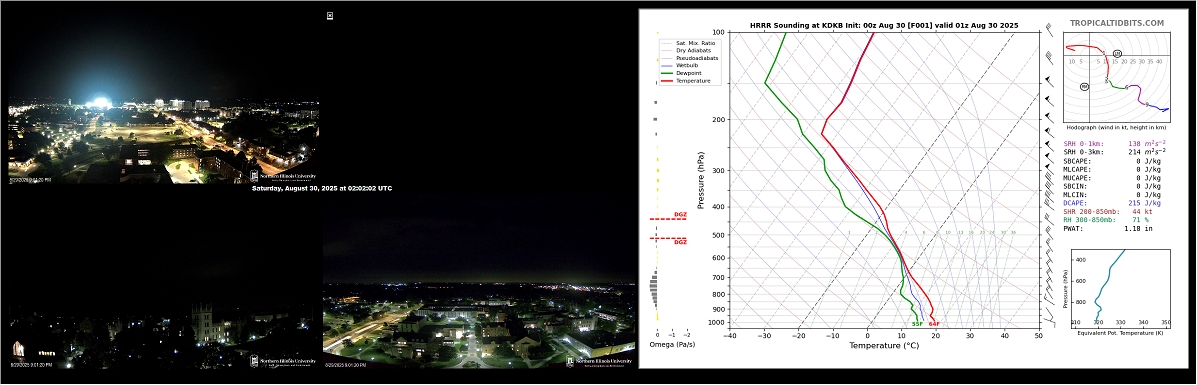Click the upper red DGZ marker
The width and height of the screenshot is (1197, 385).
(668, 217)
